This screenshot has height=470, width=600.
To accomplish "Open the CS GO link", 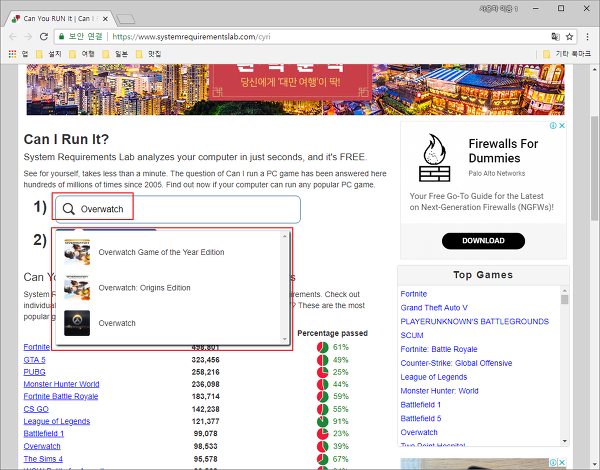I will [36, 409].
